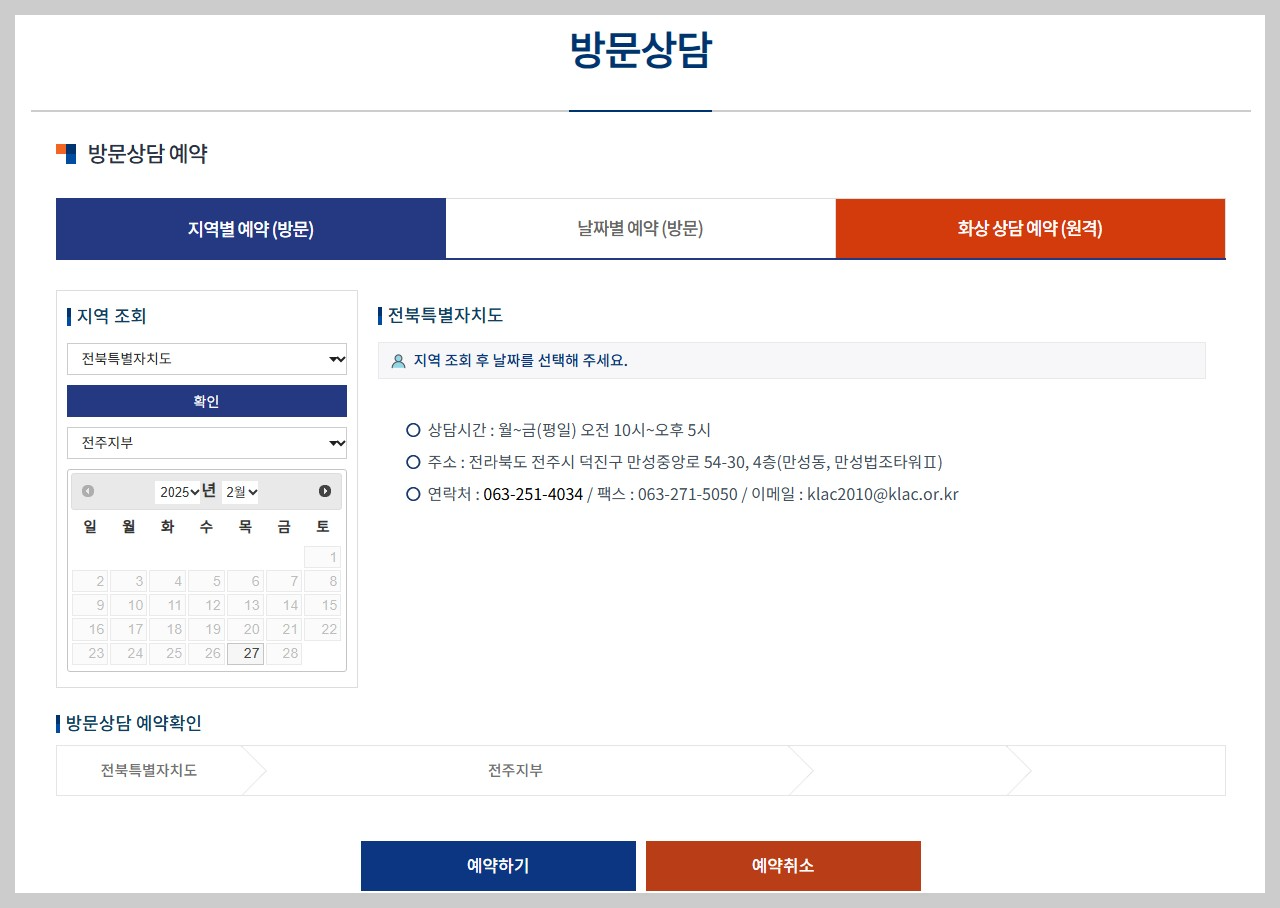
Task: Click 전북특별자치도 step in reservation confirmation
Action: (x=149, y=771)
